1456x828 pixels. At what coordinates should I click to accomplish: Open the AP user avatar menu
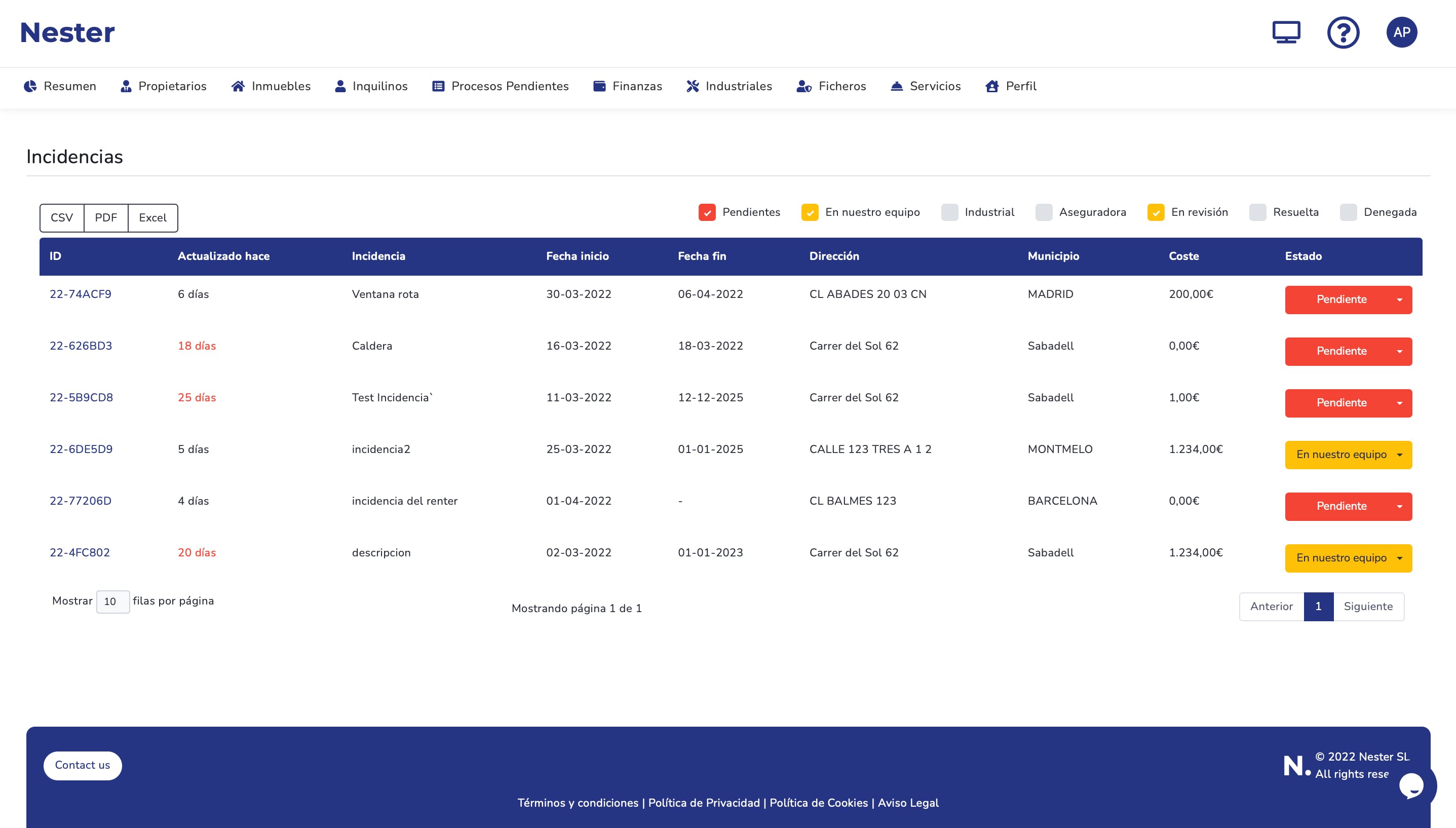(1401, 32)
